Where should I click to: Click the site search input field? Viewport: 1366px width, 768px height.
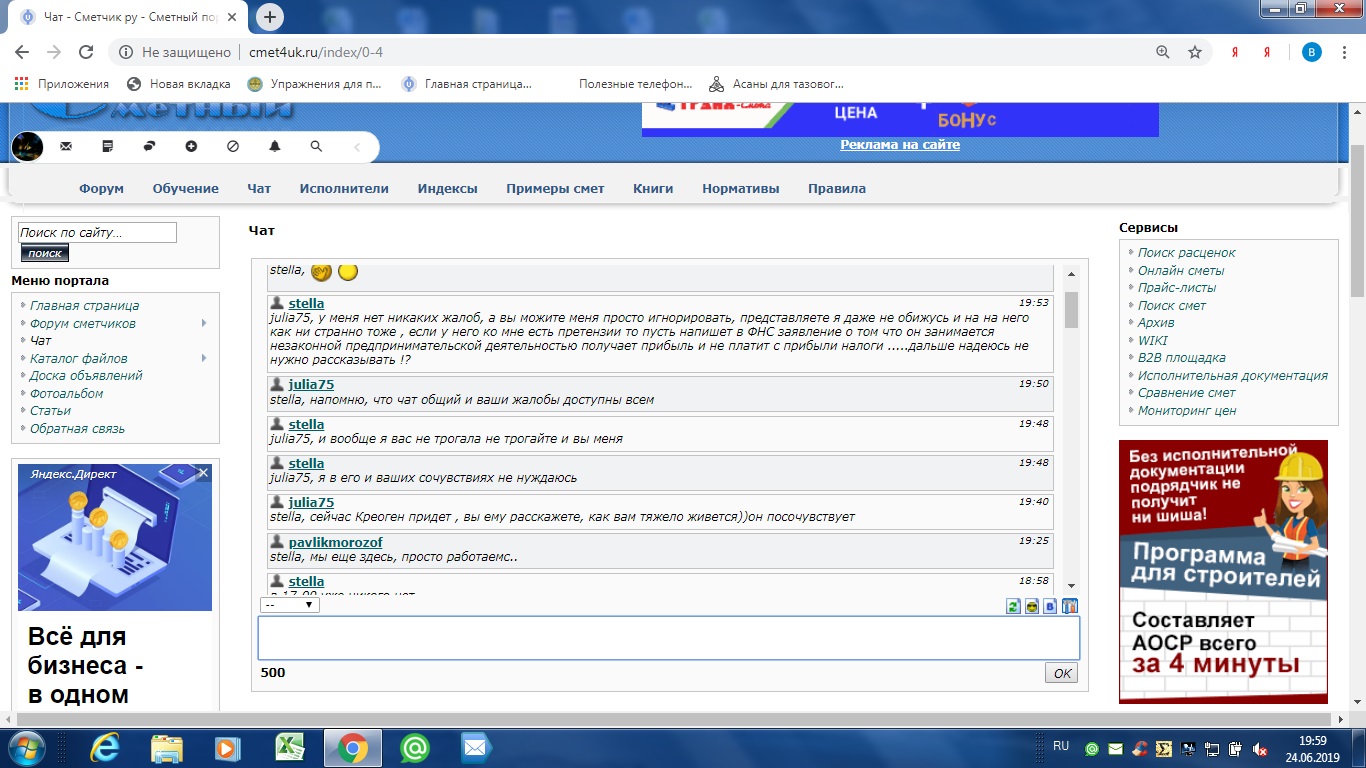pyautogui.click(x=97, y=233)
